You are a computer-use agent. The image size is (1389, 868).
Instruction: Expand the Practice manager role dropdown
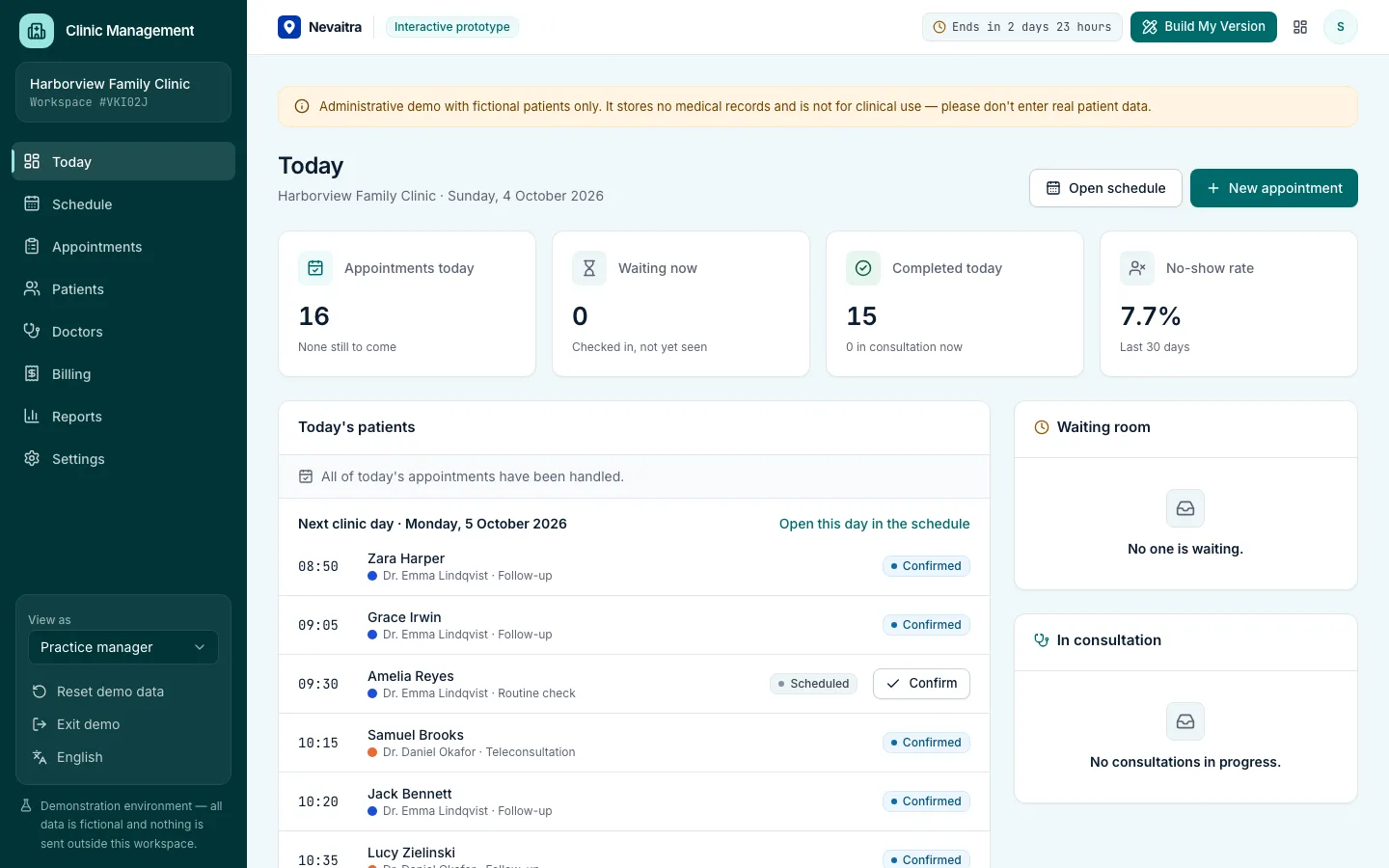tap(123, 647)
